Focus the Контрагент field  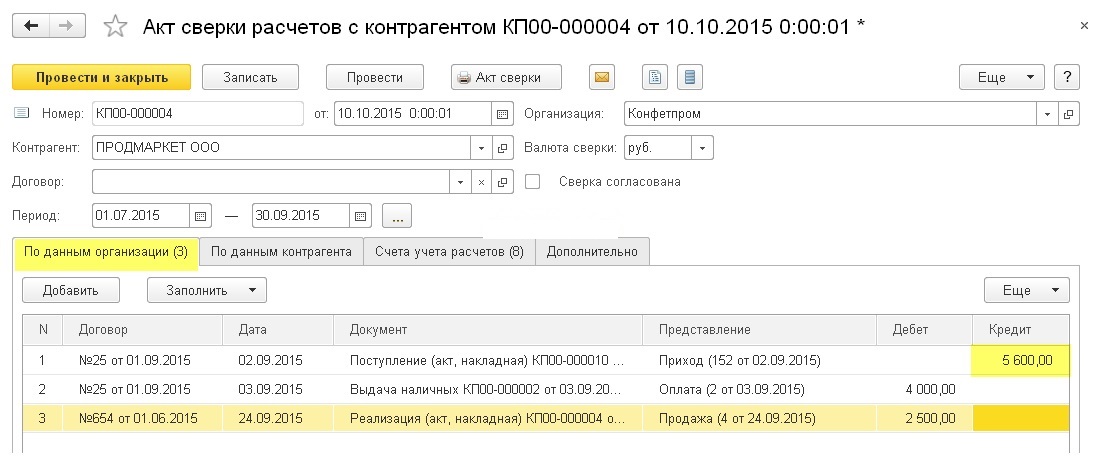point(281,148)
